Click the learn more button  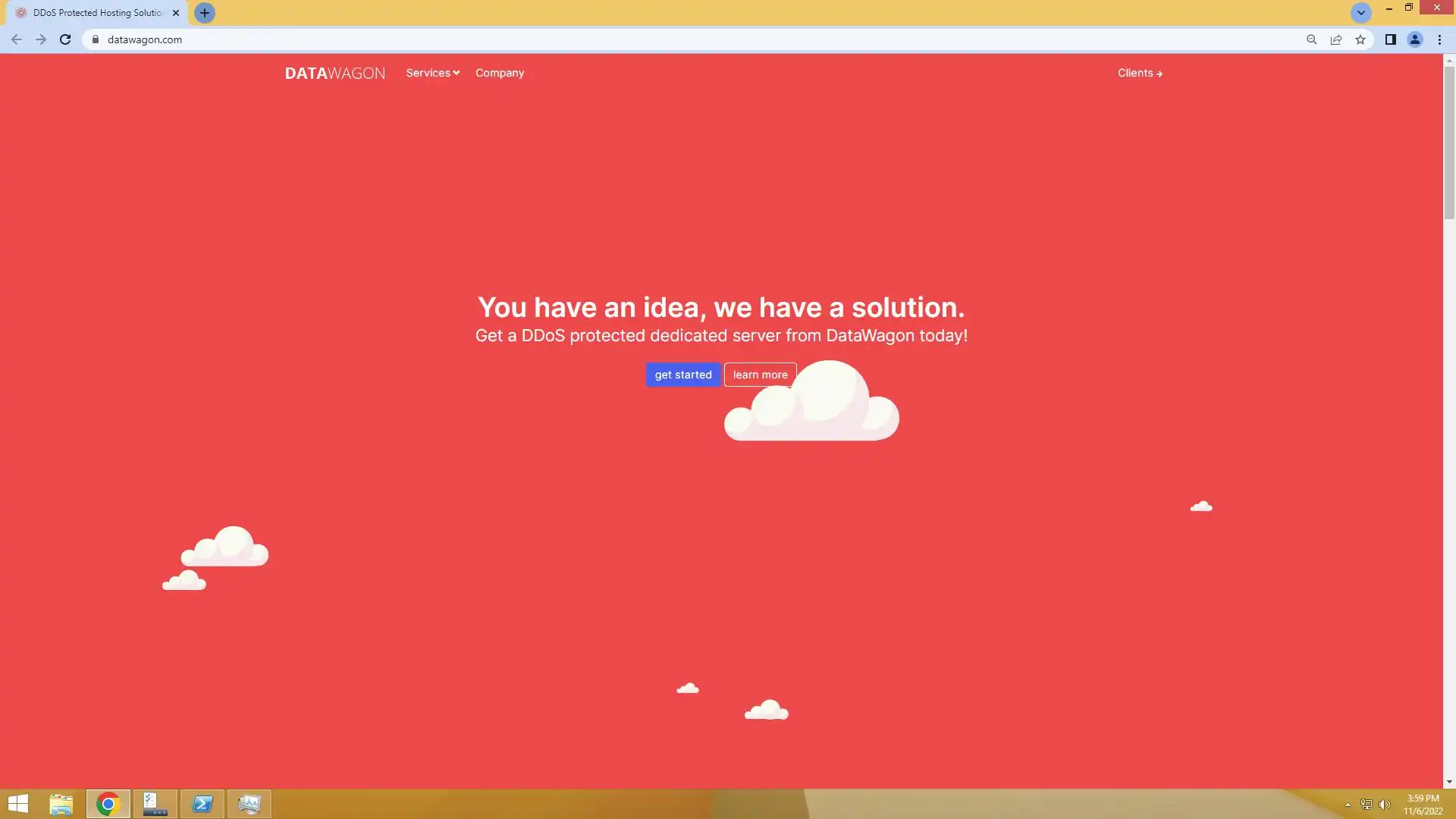760,375
